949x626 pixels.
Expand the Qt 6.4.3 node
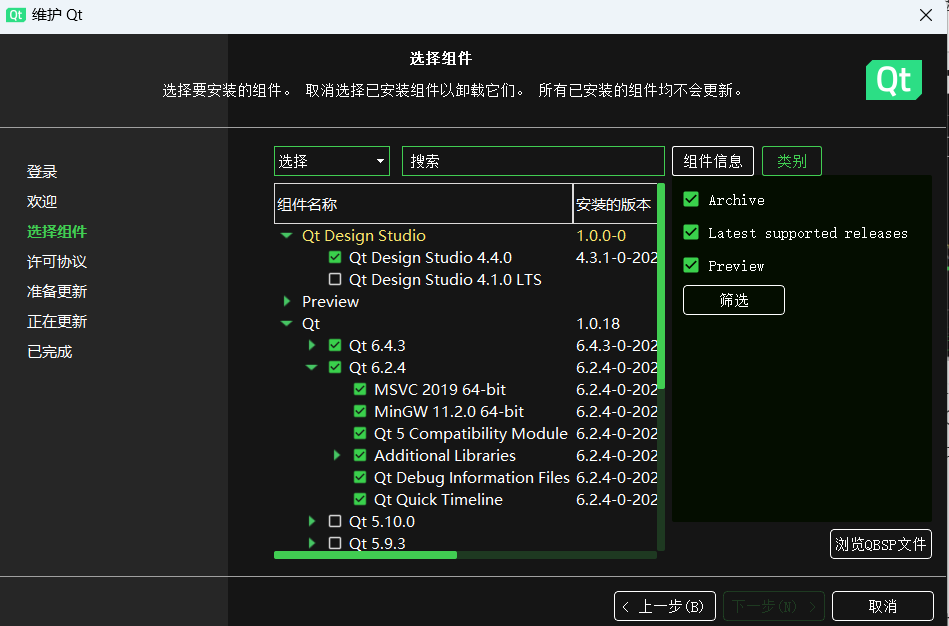[312, 345]
